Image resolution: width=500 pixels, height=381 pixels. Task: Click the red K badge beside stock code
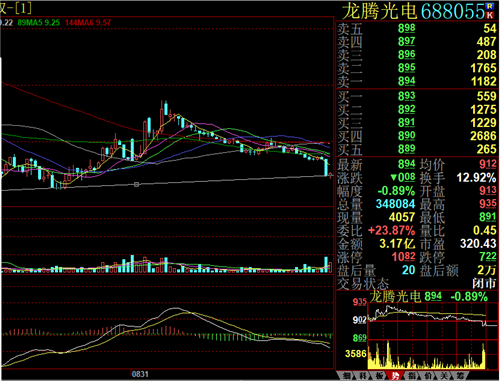coord(490,15)
